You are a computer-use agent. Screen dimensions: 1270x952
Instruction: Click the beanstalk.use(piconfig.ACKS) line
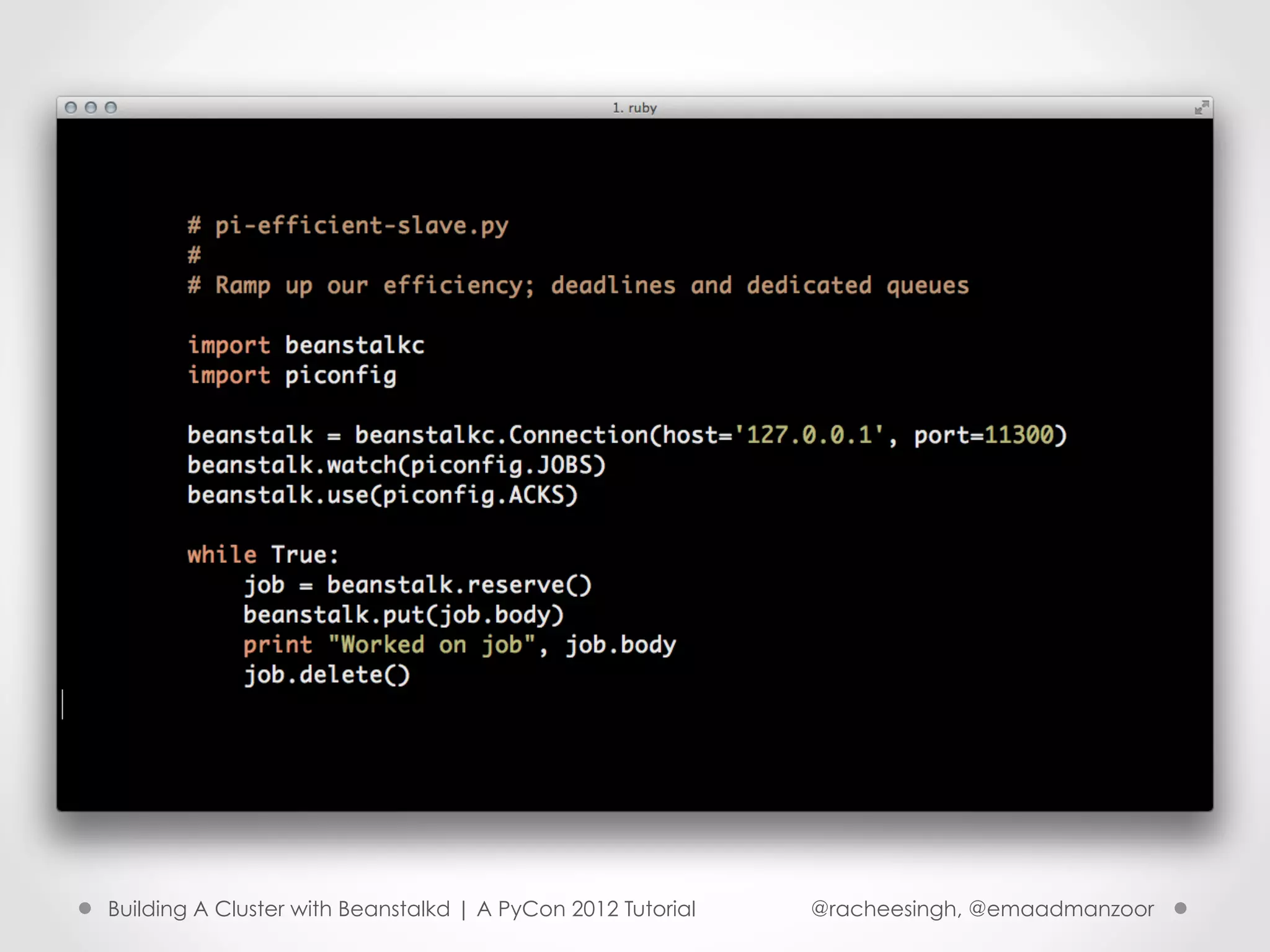coord(382,495)
